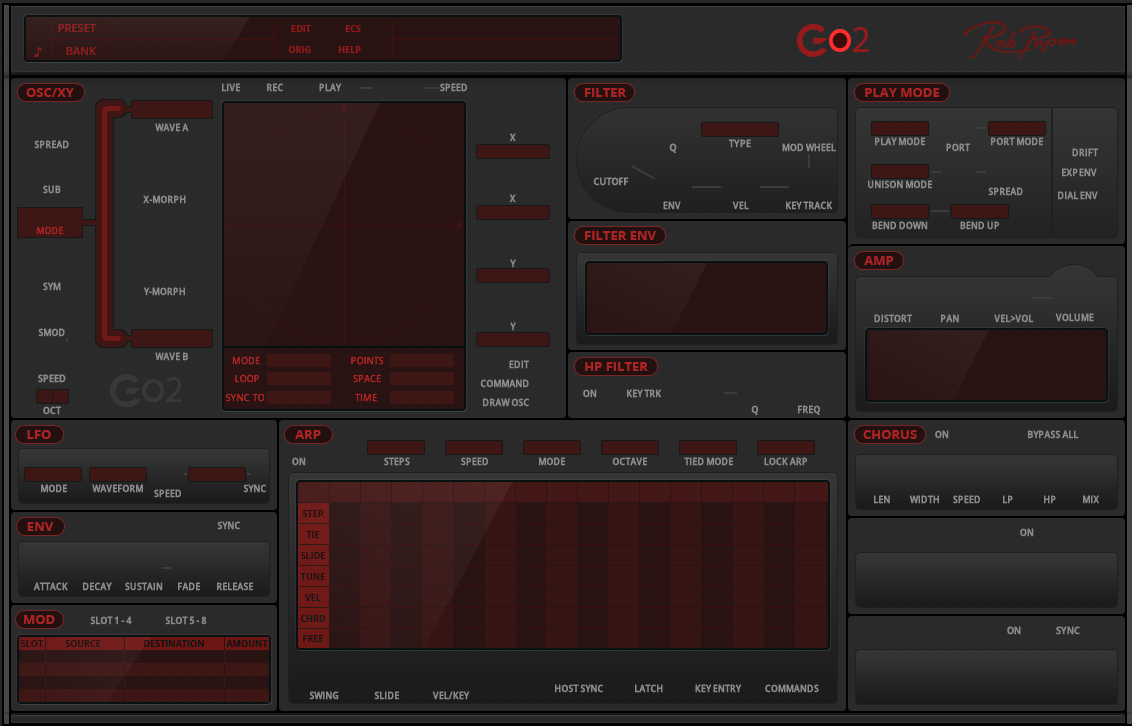The height and width of the screenshot is (726, 1132).
Task: Open the filter TYPE selector
Action: (739, 129)
